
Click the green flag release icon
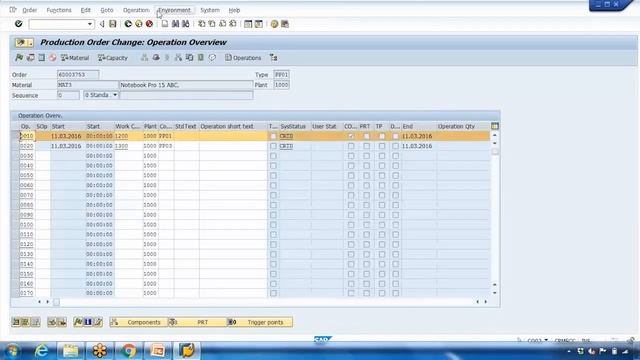(19, 58)
